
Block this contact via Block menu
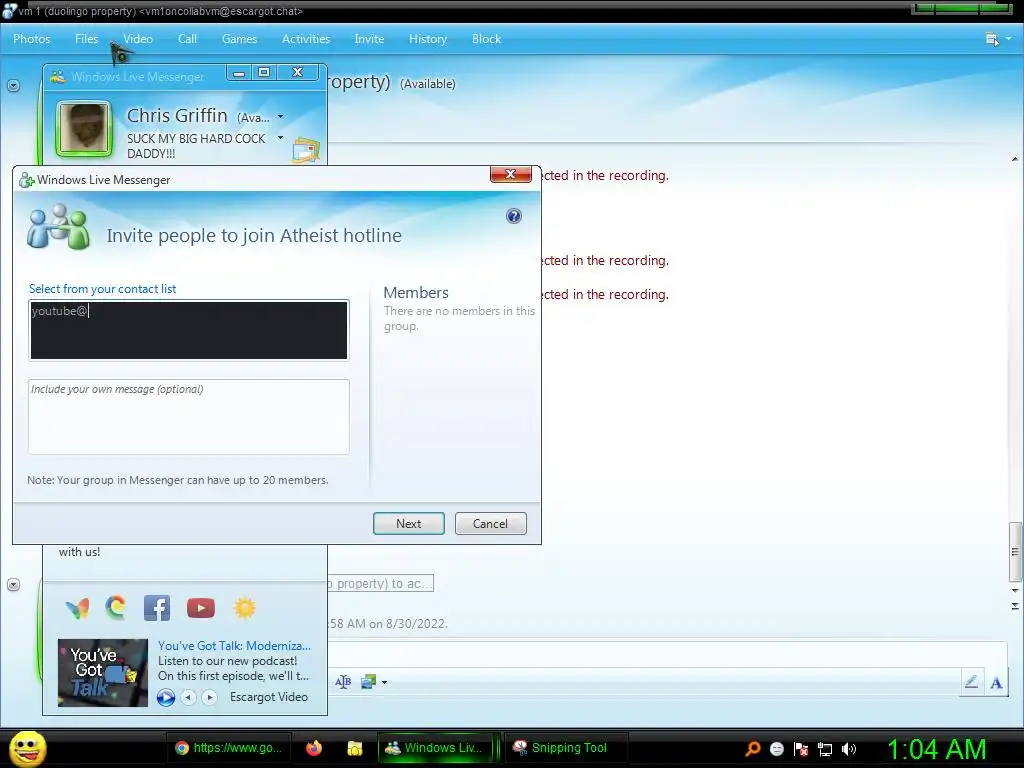(x=487, y=39)
